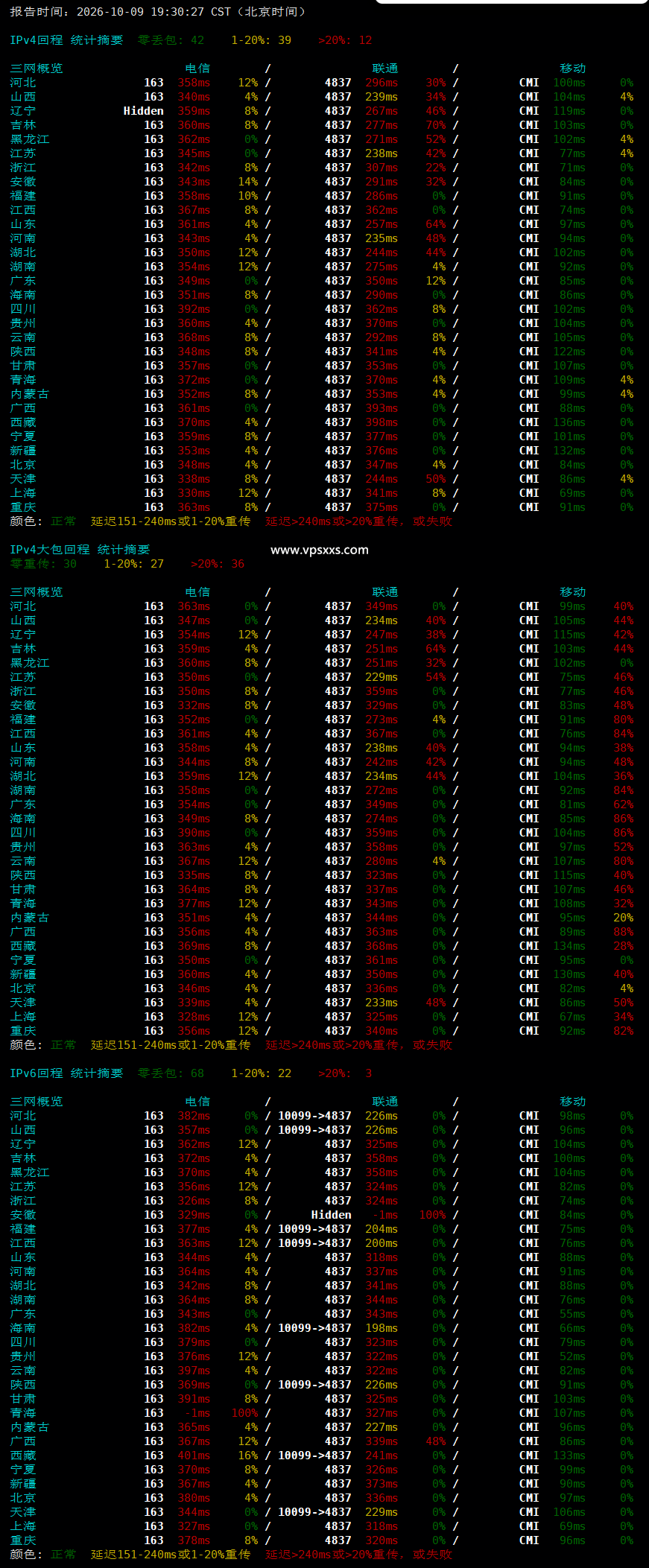Screen dimensions: 649x1568
Task: Click '1-20%: 39' in the IPv4回程 summary
Action: (262, 40)
